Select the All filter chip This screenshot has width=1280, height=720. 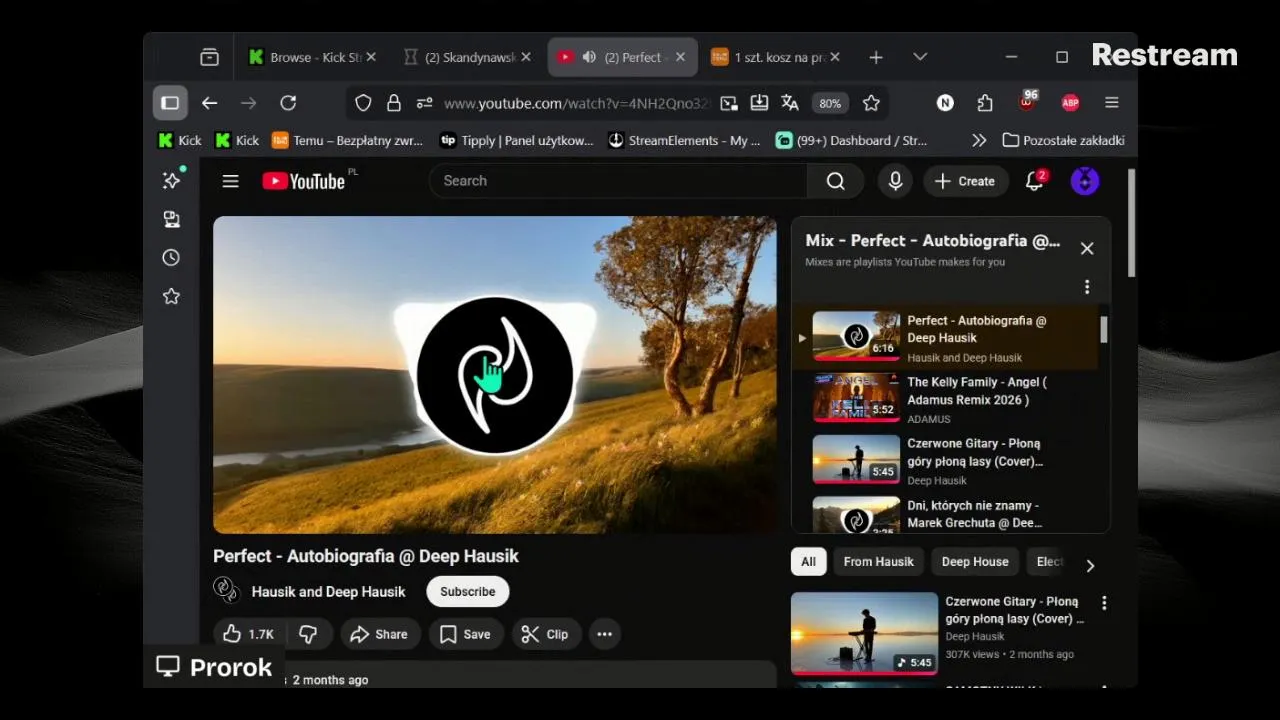pyautogui.click(x=808, y=562)
